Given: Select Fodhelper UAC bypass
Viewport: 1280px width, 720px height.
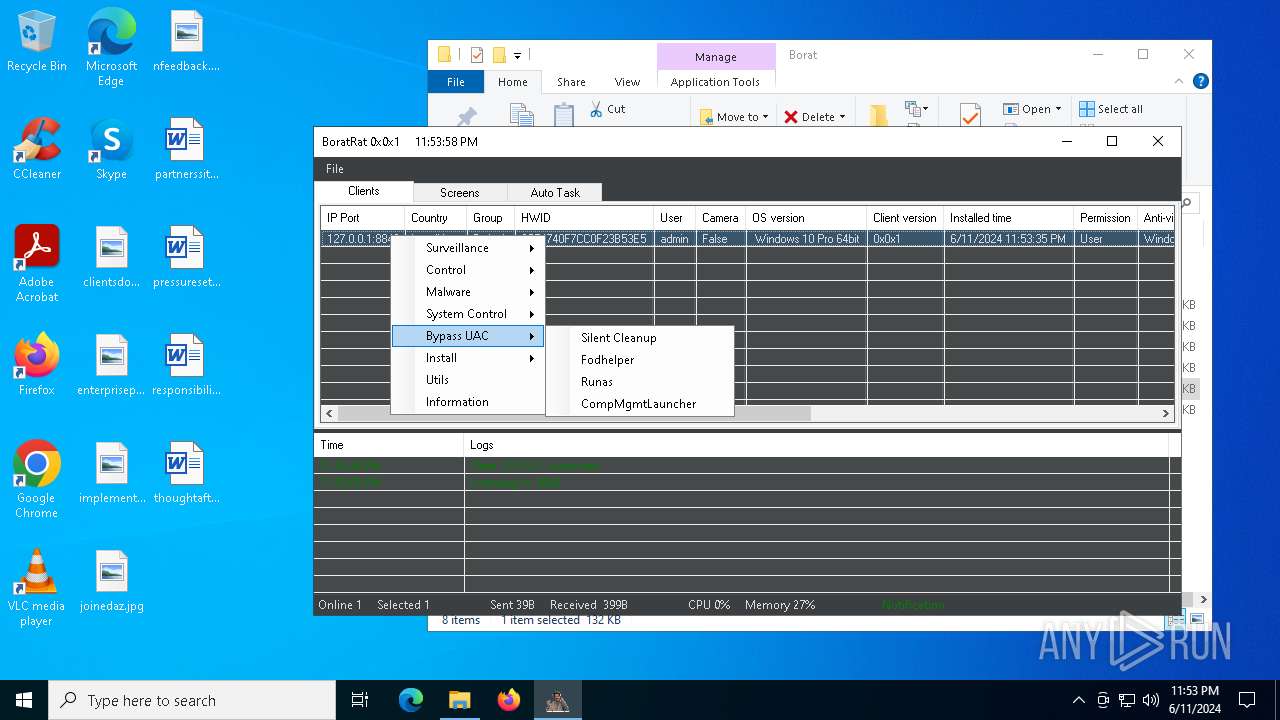Looking at the screenshot, I should click(x=640, y=360).
